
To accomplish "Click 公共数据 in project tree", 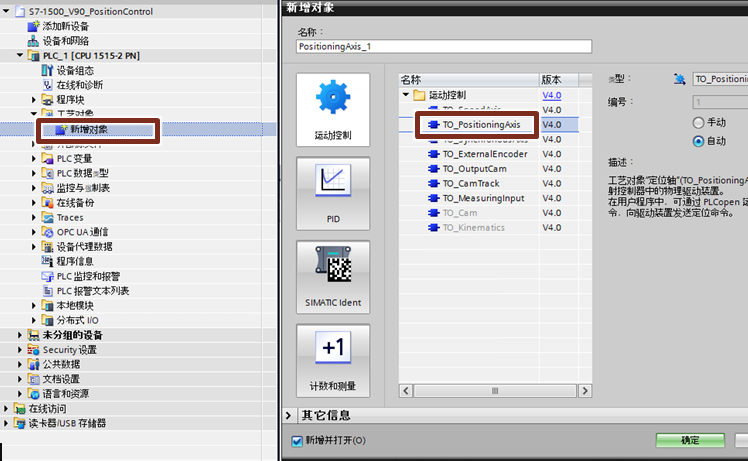I will [62, 365].
